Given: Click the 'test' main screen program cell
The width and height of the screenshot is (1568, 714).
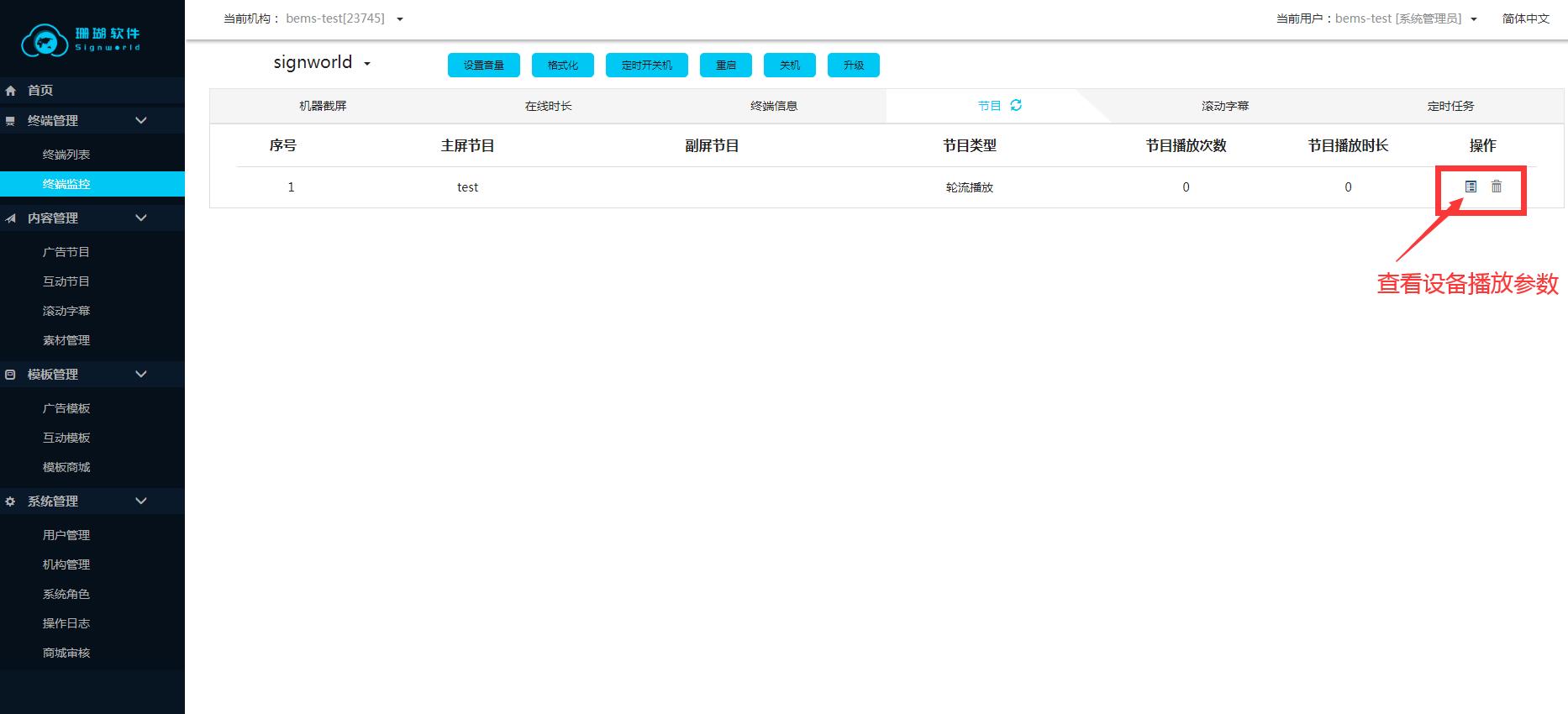Looking at the screenshot, I should click(467, 187).
